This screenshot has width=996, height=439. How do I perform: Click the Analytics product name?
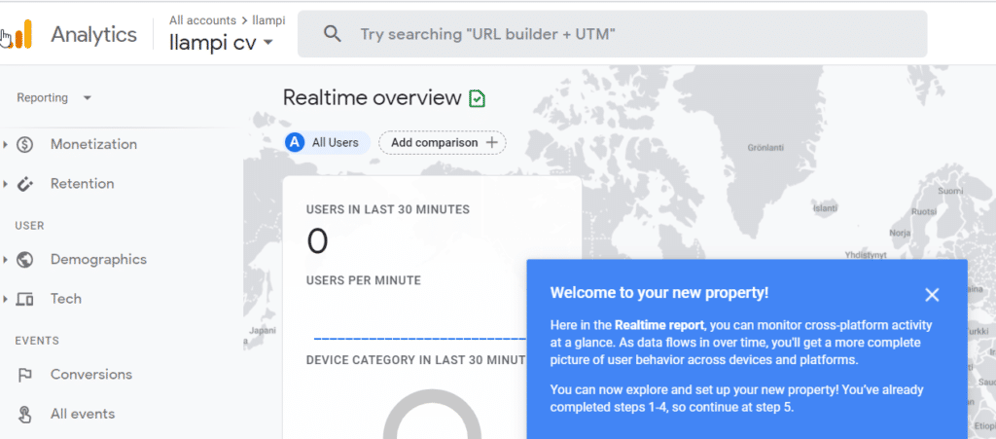(x=94, y=34)
